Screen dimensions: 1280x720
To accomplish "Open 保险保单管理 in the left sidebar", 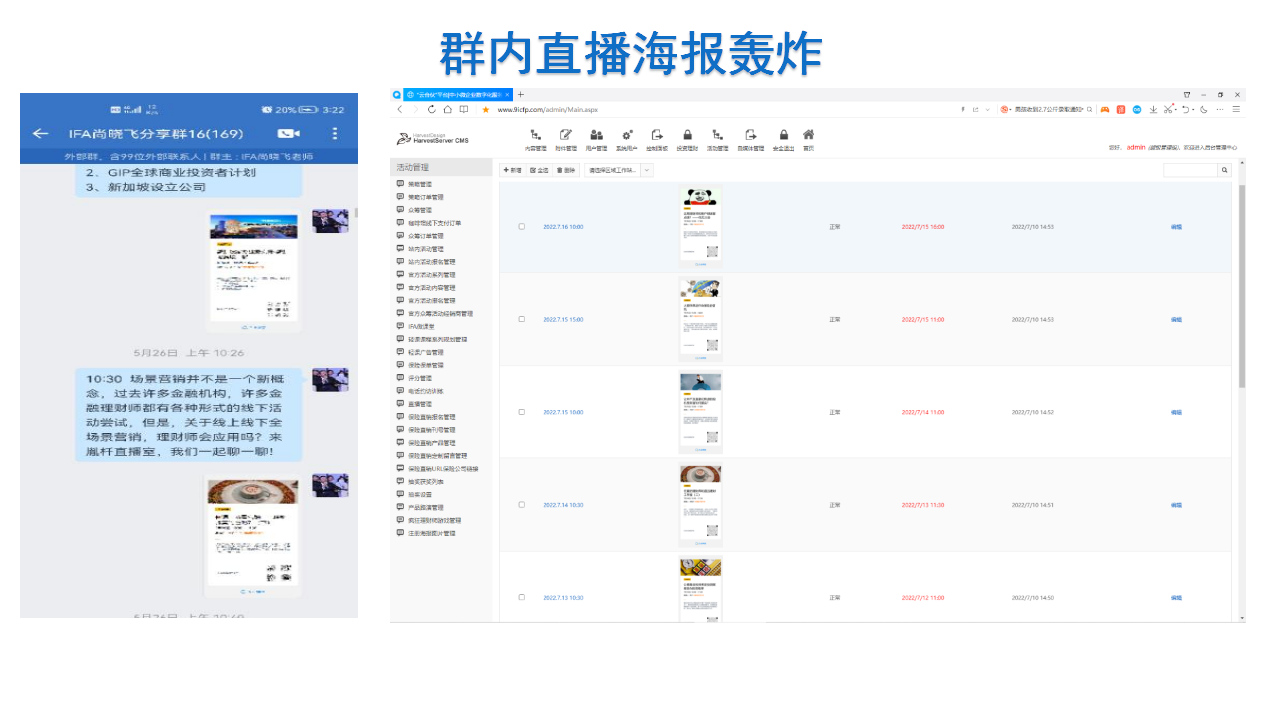I will (x=425, y=365).
